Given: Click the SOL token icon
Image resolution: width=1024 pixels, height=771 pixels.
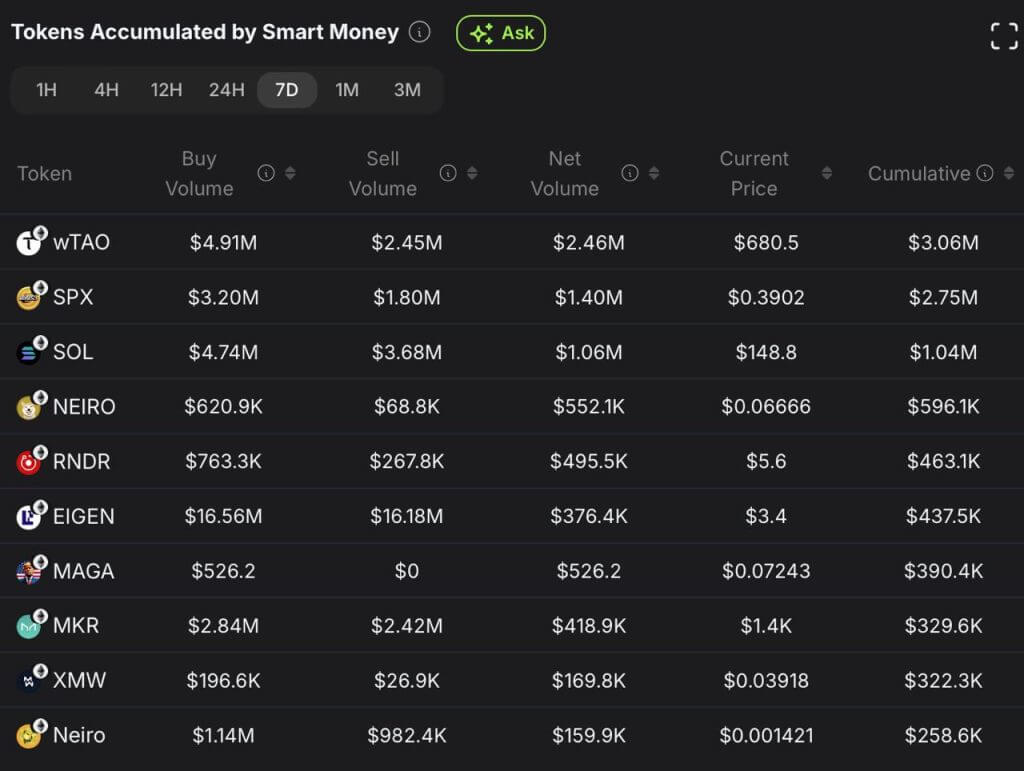Looking at the screenshot, I should tap(31, 351).
